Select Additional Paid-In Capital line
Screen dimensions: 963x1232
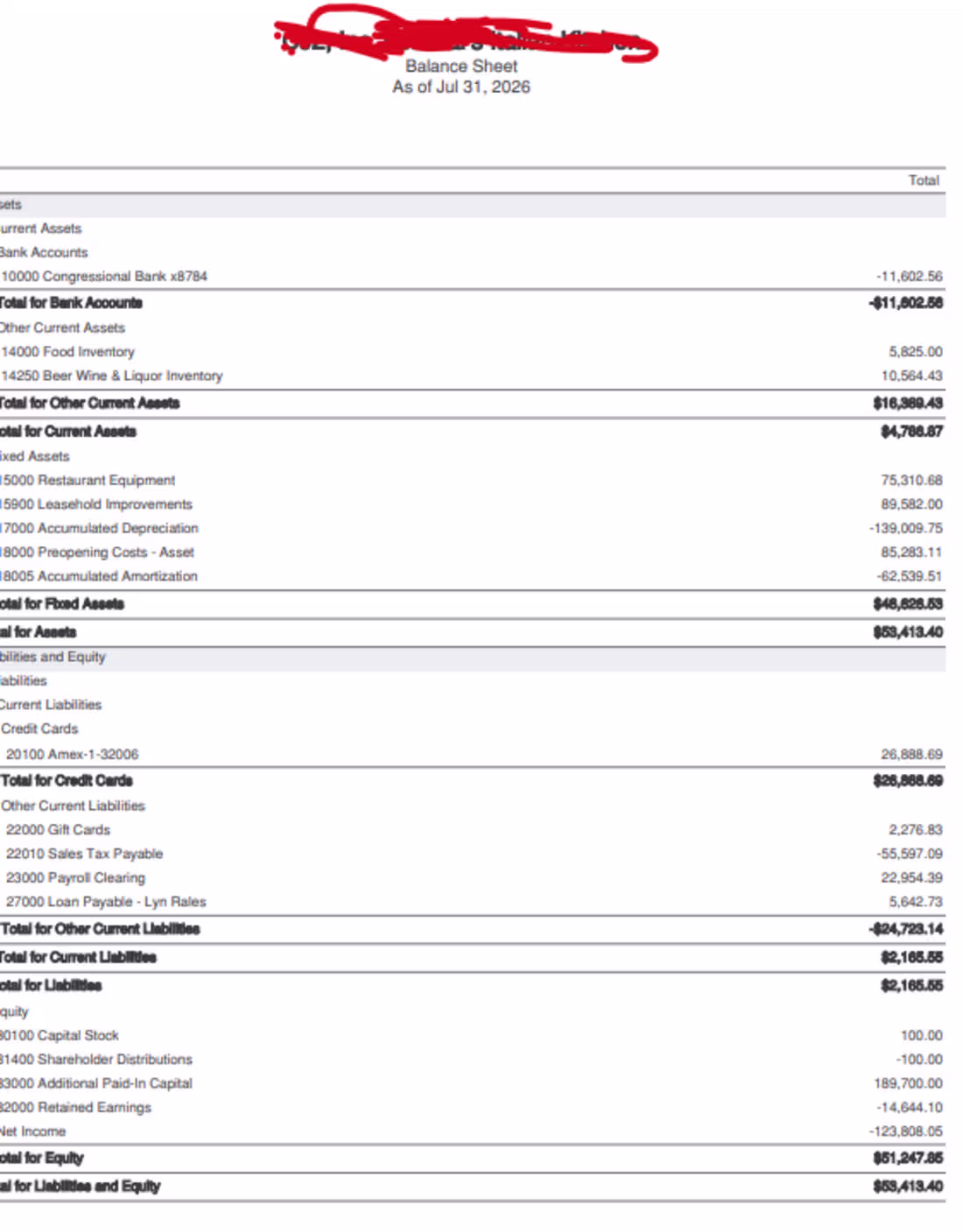coord(473,1084)
